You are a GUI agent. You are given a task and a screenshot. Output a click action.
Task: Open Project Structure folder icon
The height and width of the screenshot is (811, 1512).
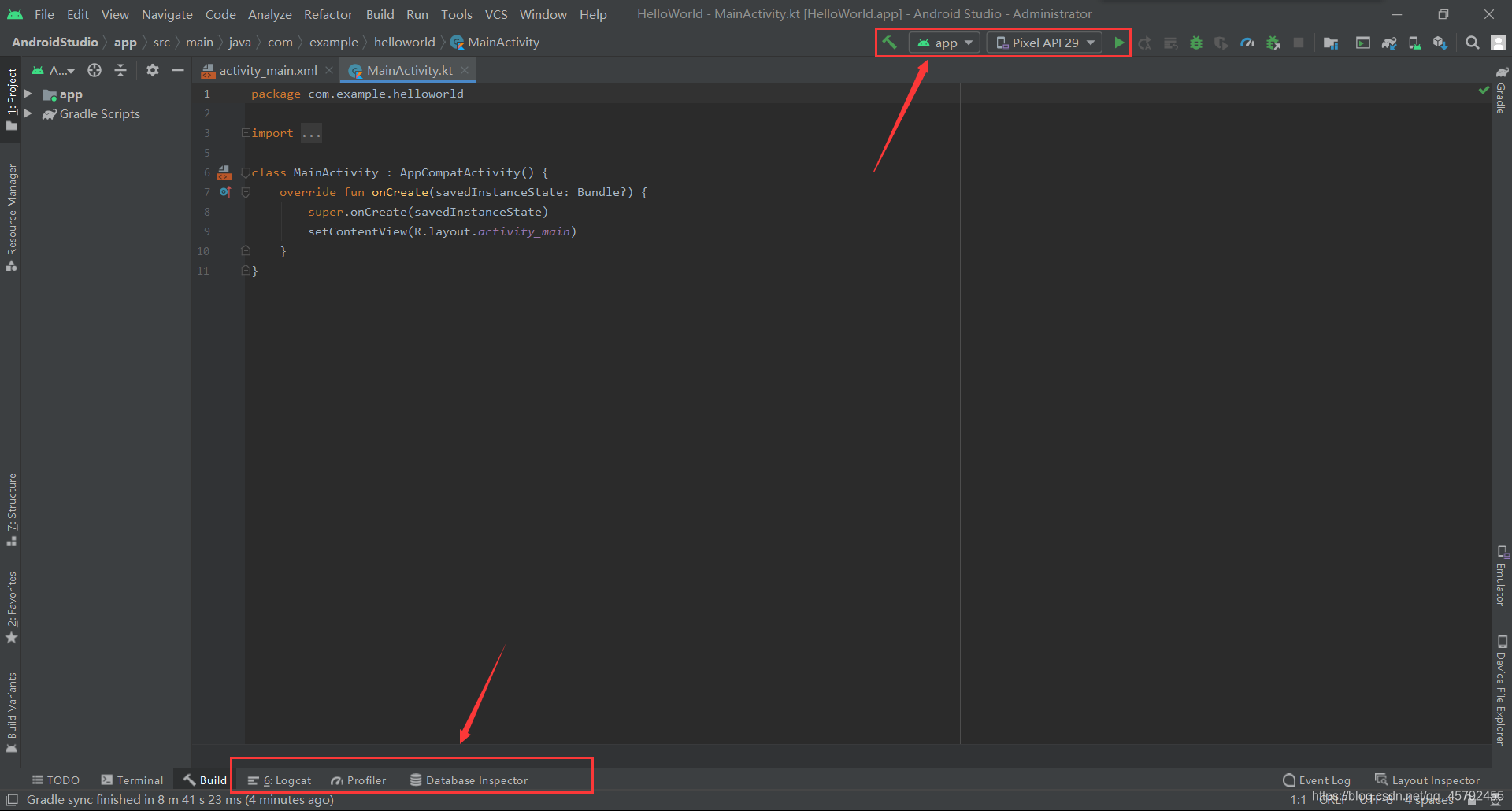1331,43
